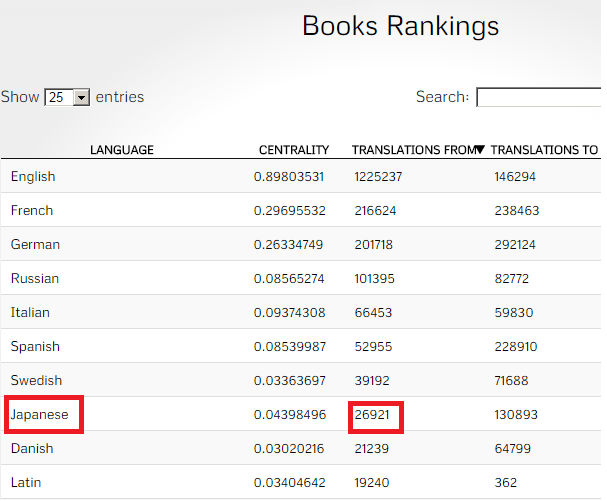Click centrality value 0.26334749
The height and width of the screenshot is (501, 607).
pos(288,245)
